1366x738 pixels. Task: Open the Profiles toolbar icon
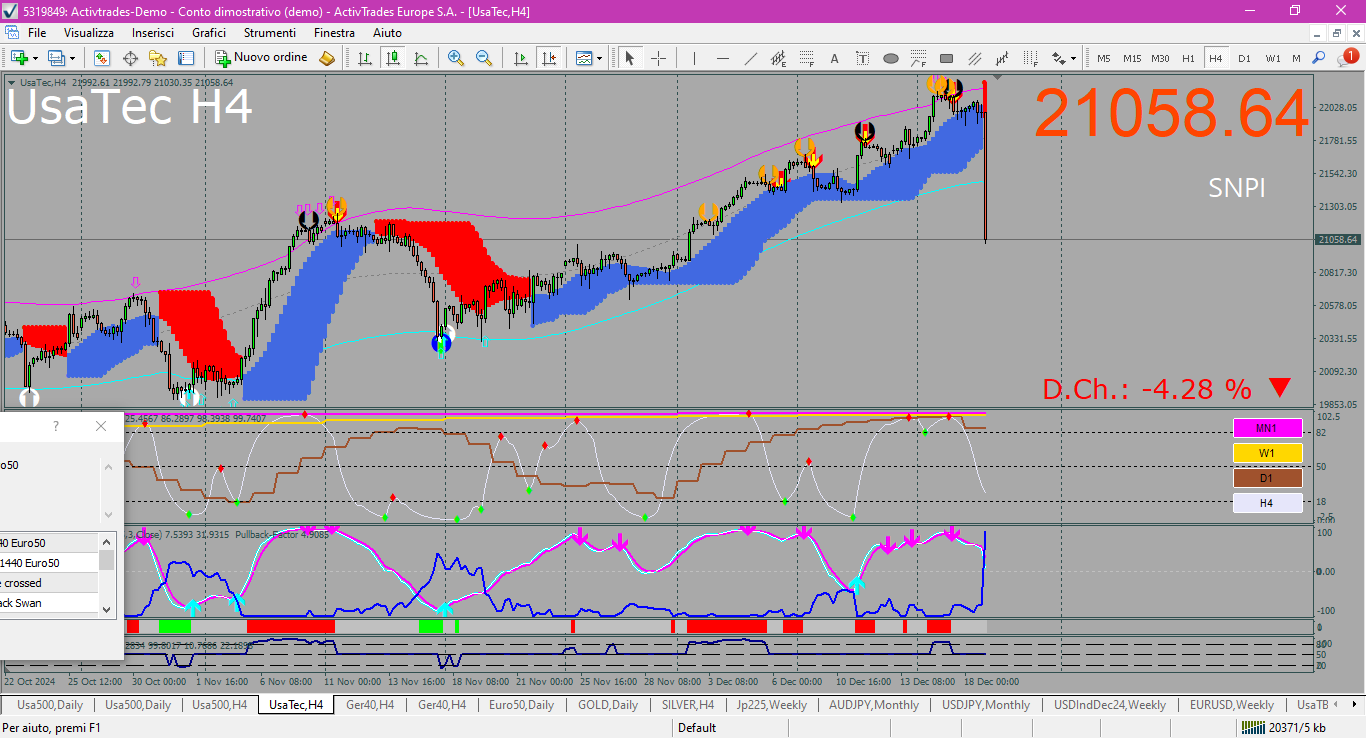pos(56,58)
